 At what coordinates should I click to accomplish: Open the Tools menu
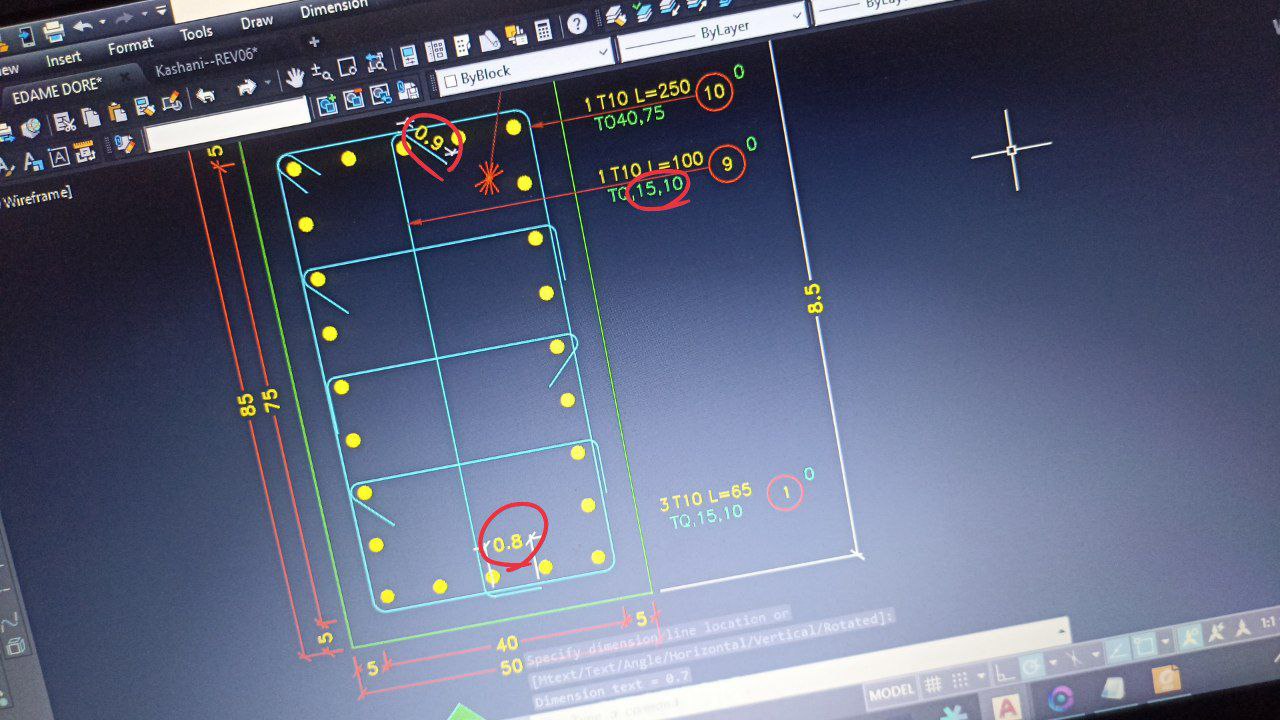point(196,33)
